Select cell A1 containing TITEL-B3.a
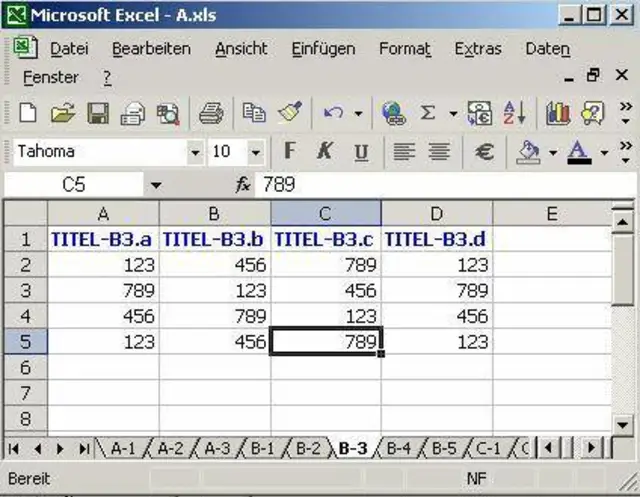The width and height of the screenshot is (640, 497). [103, 239]
